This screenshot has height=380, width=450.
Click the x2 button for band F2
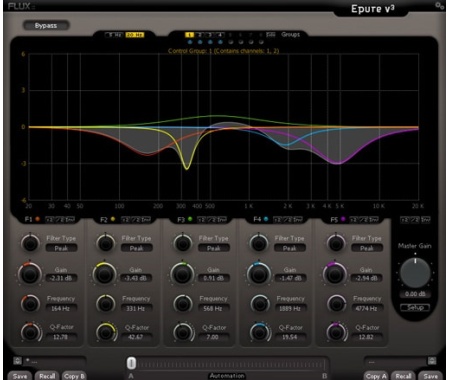[125, 220]
